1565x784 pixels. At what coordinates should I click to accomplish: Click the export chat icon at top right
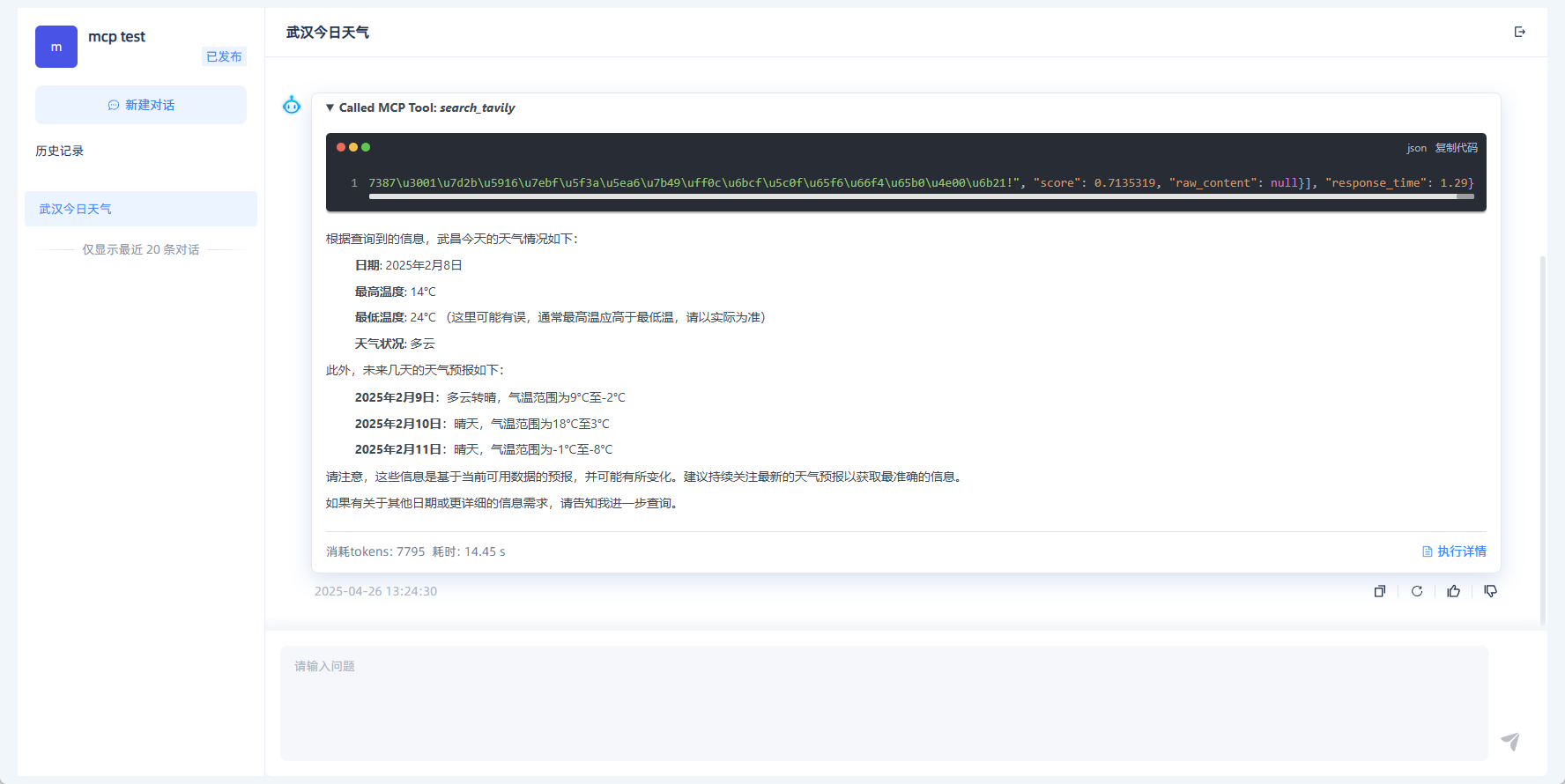1520,32
